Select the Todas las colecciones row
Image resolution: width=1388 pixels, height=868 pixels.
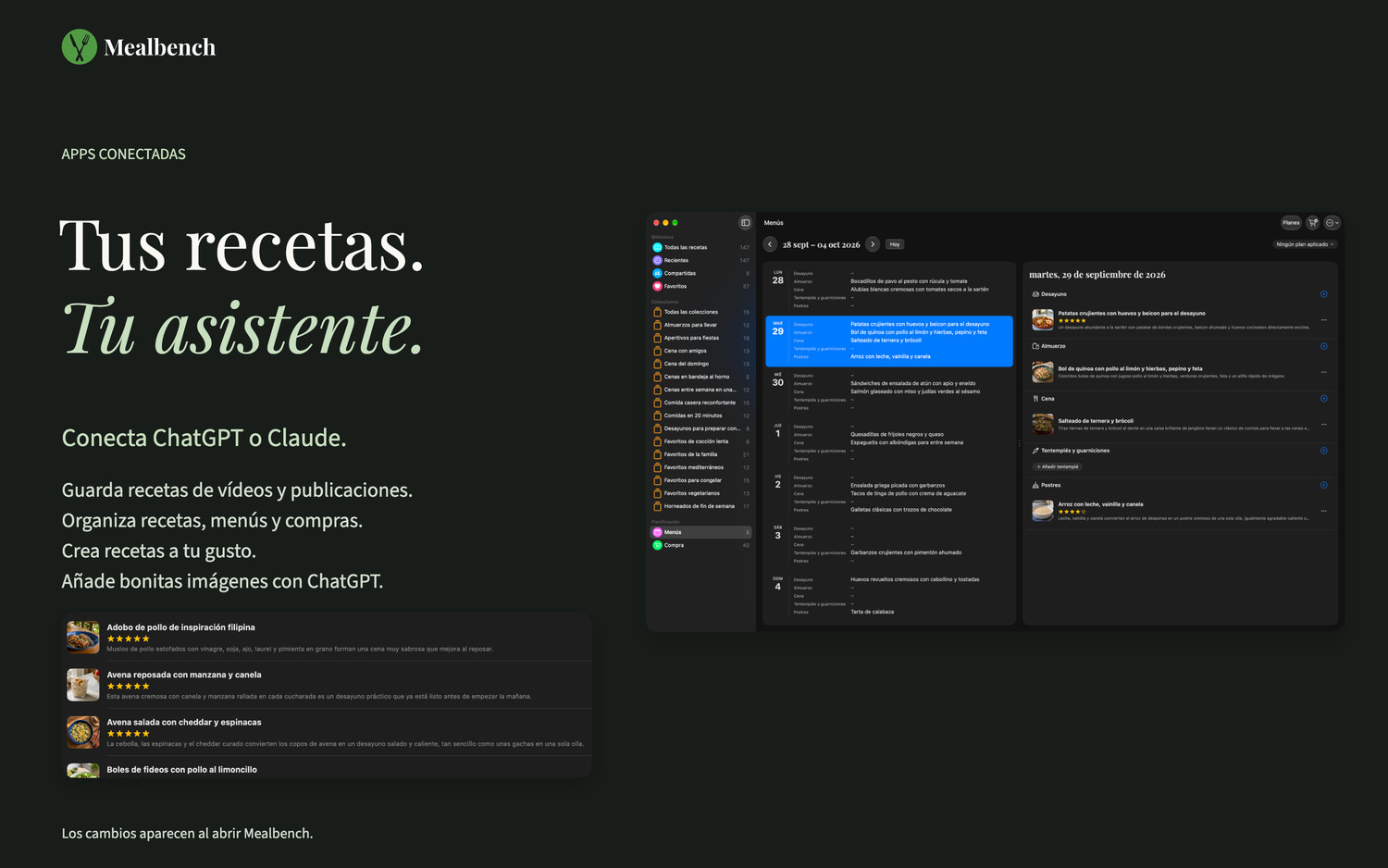(701, 312)
